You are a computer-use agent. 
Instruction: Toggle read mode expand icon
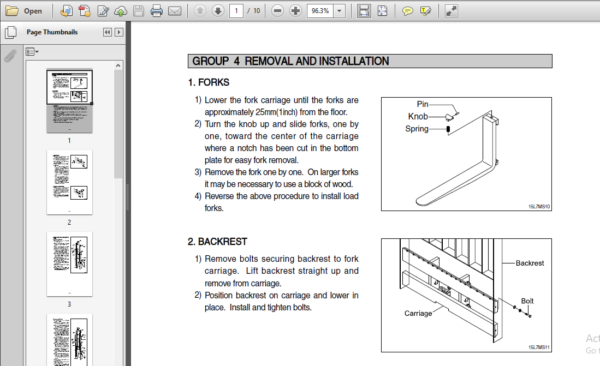tap(451, 11)
